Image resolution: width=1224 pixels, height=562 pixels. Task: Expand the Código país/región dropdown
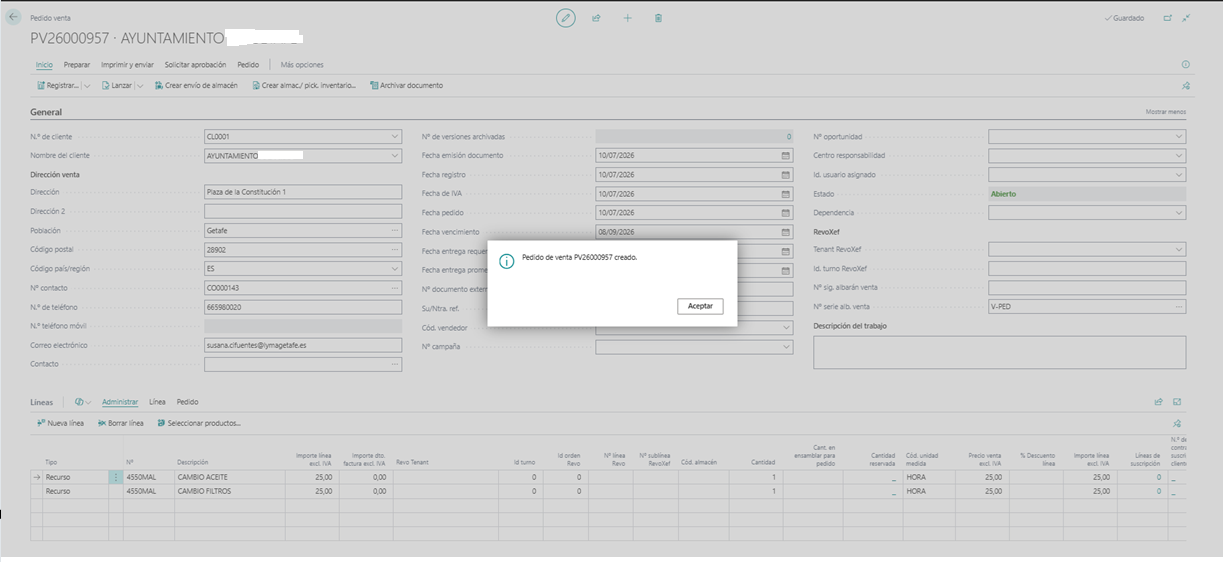[x=394, y=269]
